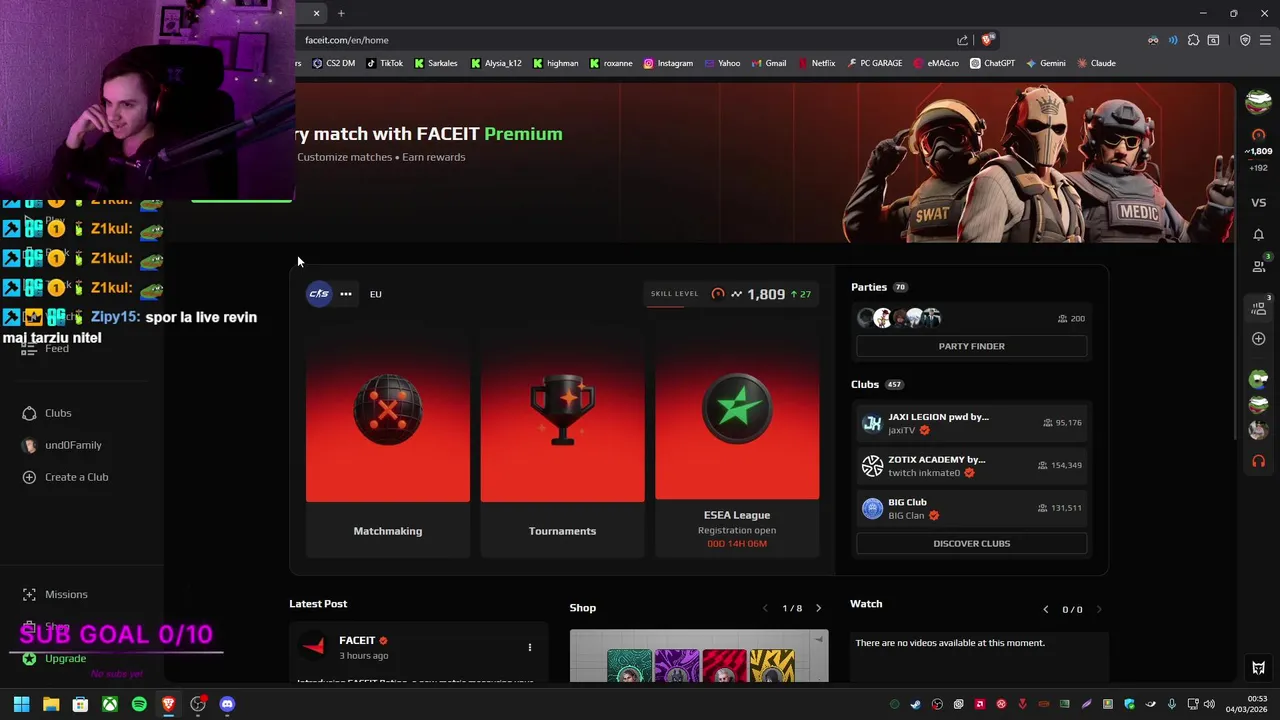Open the browser hamburger menu
Viewport: 1280px width, 720px height.
click(x=1265, y=40)
